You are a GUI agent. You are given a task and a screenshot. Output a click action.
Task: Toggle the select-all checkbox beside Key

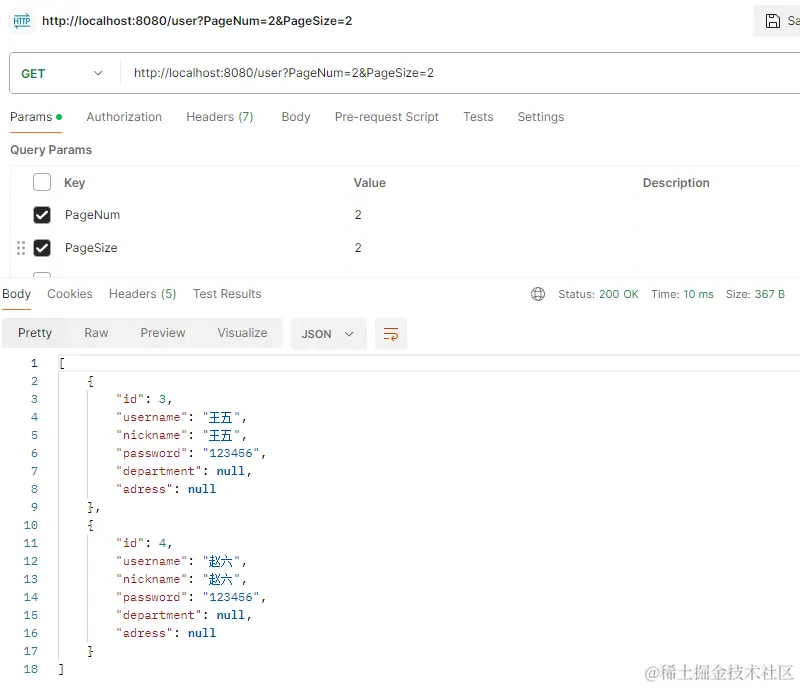point(42,182)
